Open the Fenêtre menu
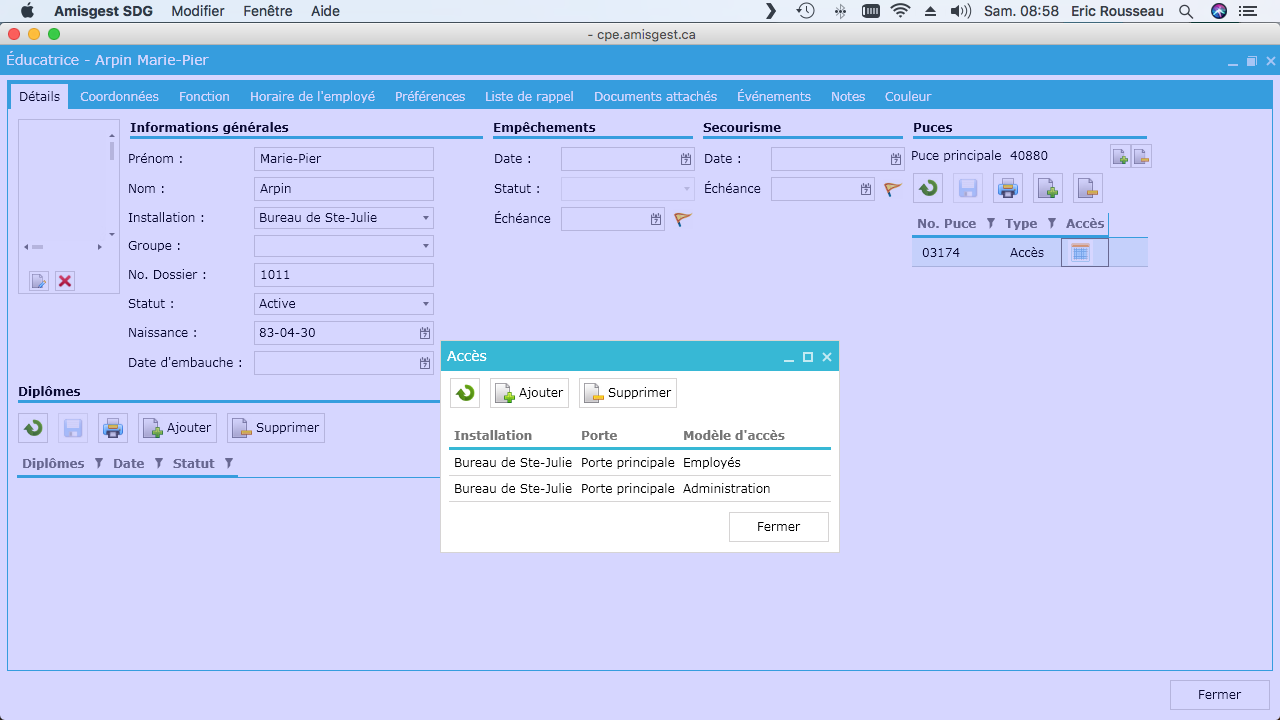Viewport: 1280px width, 720px height. [268, 11]
